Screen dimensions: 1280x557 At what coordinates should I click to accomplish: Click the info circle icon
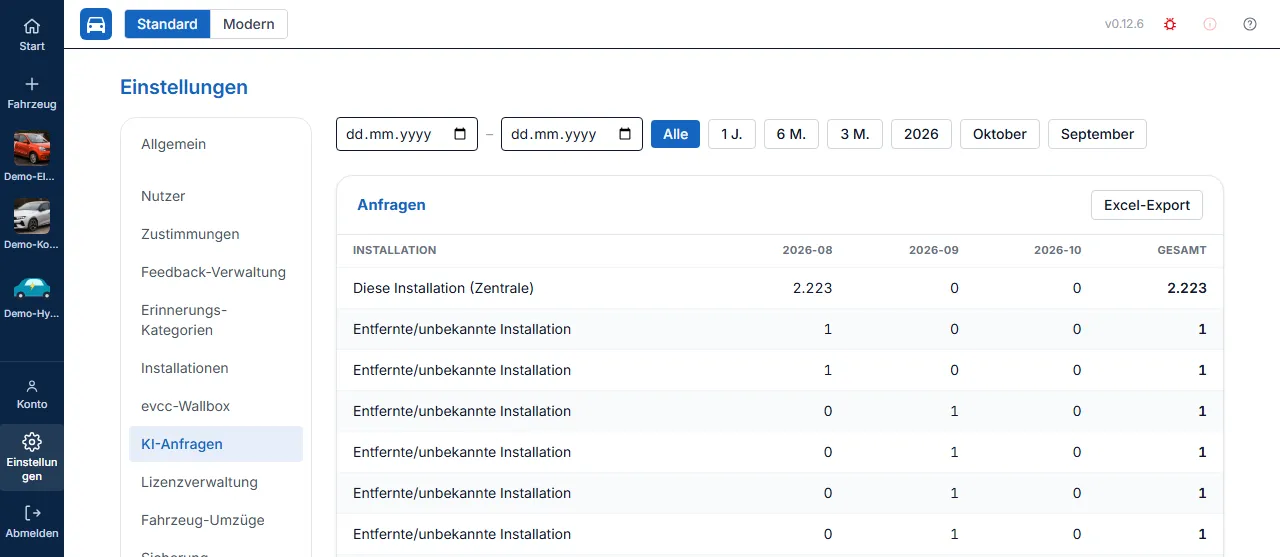pos(1210,24)
